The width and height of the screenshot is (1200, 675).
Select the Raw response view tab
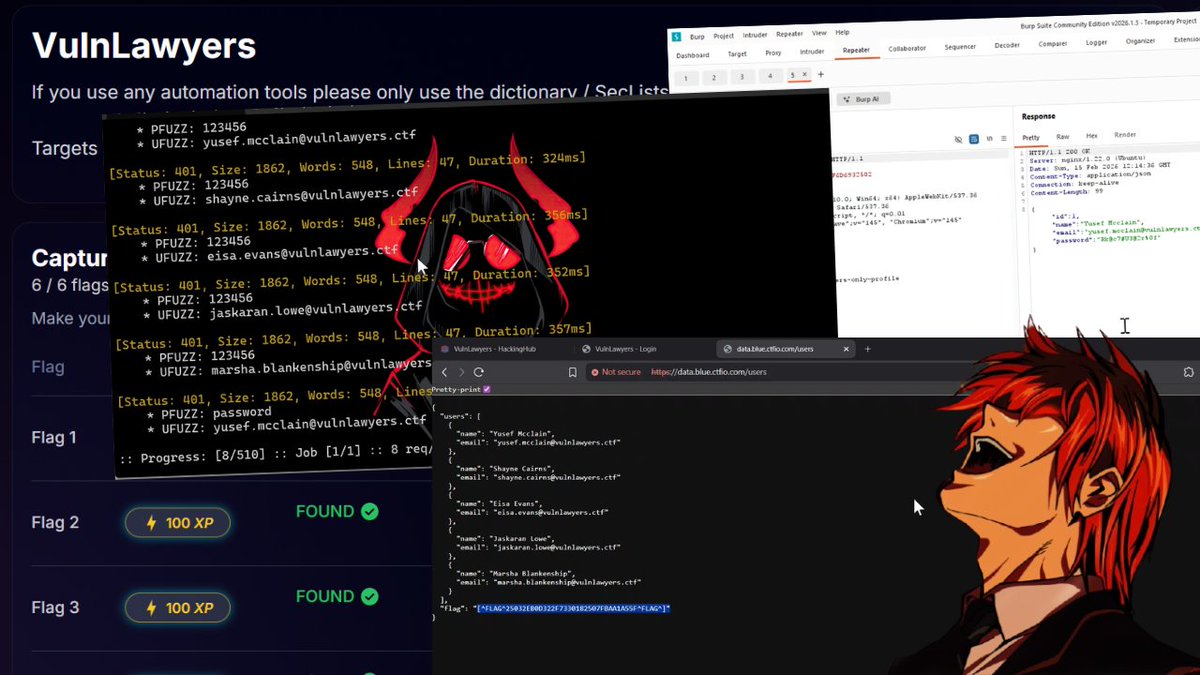pyautogui.click(x=1062, y=136)
